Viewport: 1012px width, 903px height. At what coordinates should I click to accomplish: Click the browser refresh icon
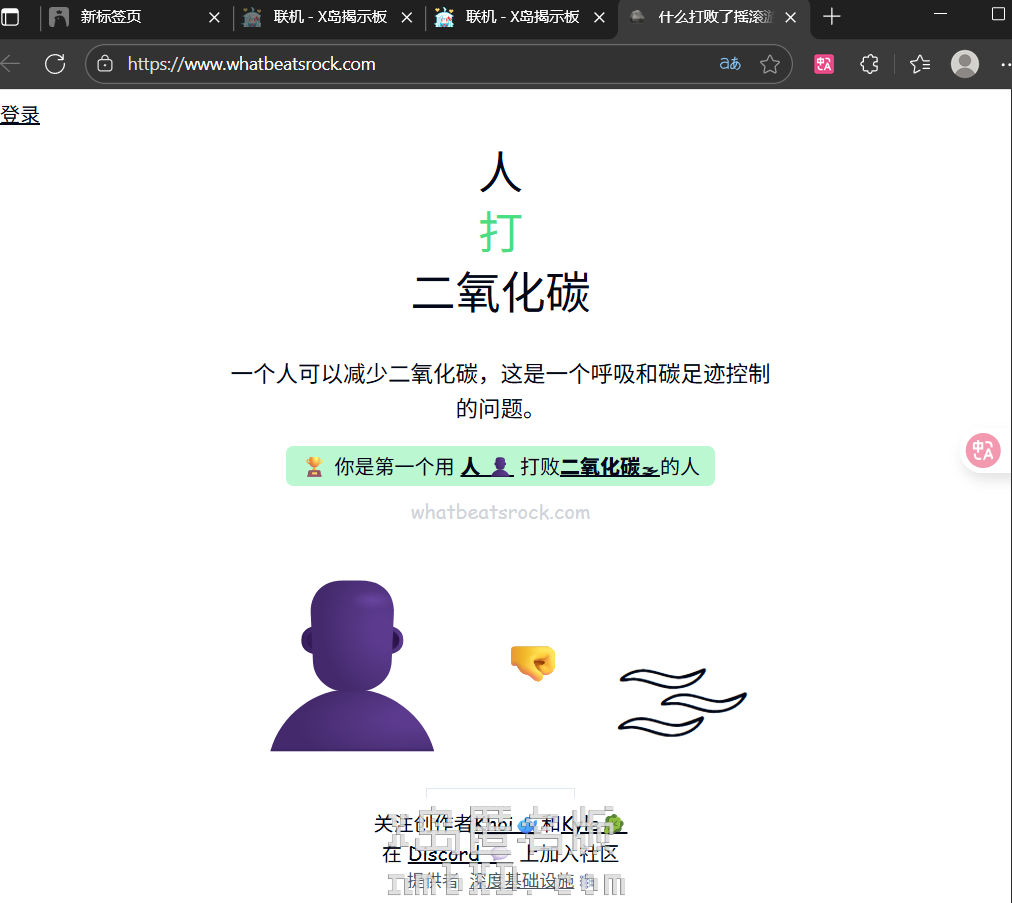tap(55, 64)
